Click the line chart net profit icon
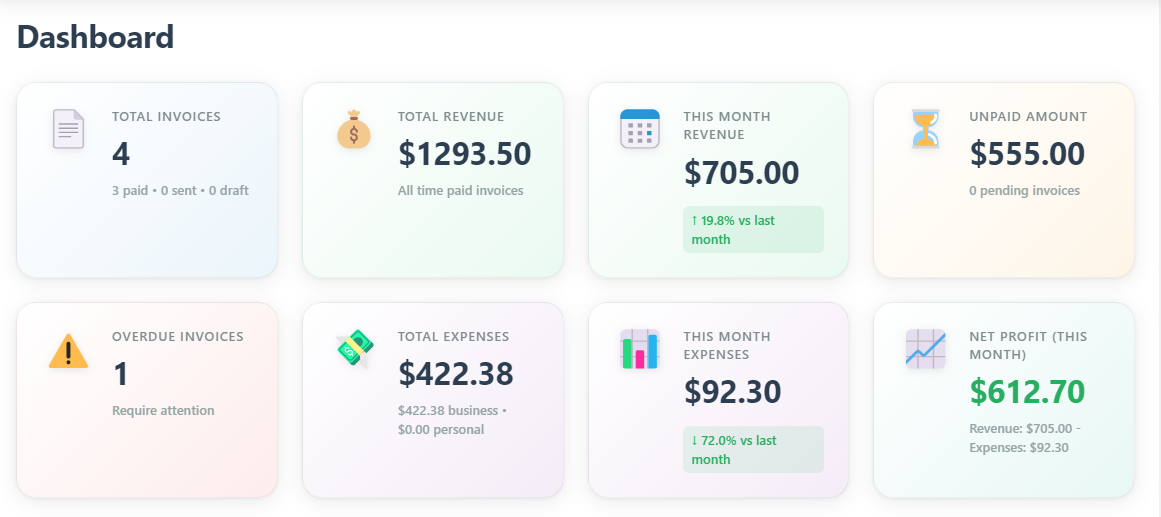Viewport: 1161px width, 517px height. (926, 349)
